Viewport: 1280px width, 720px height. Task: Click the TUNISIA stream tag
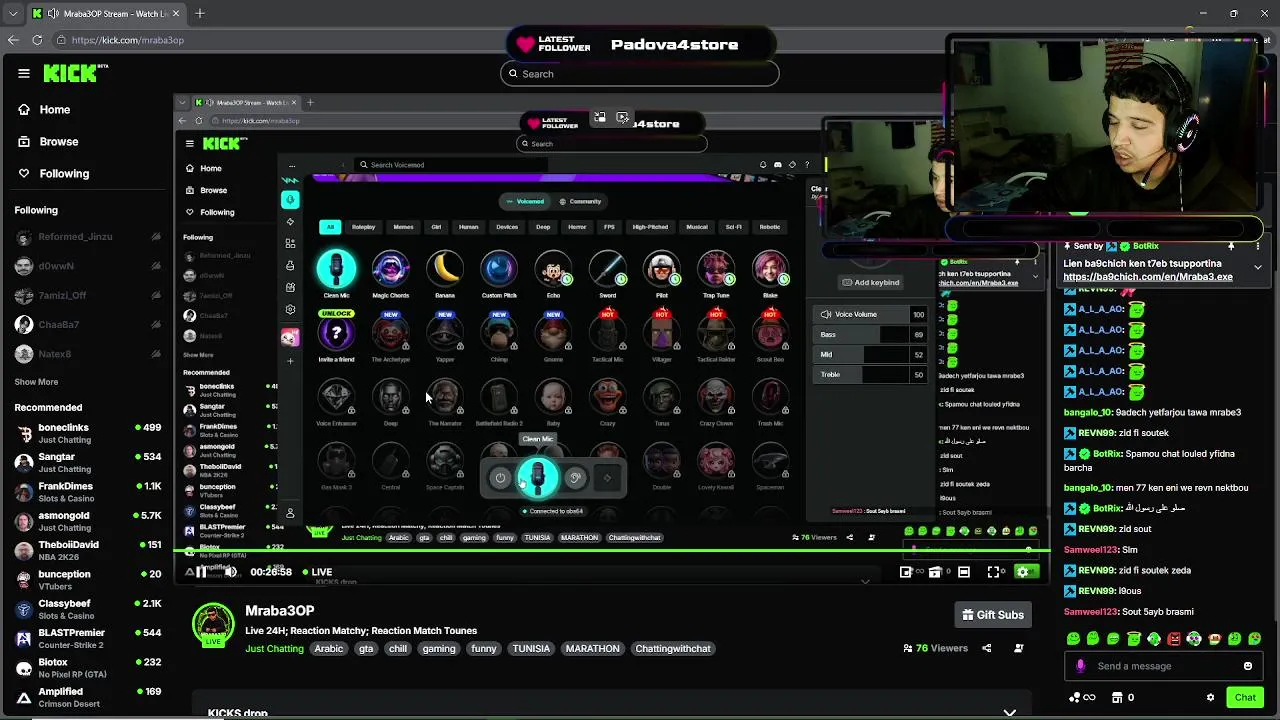click(x=531, y=649)
